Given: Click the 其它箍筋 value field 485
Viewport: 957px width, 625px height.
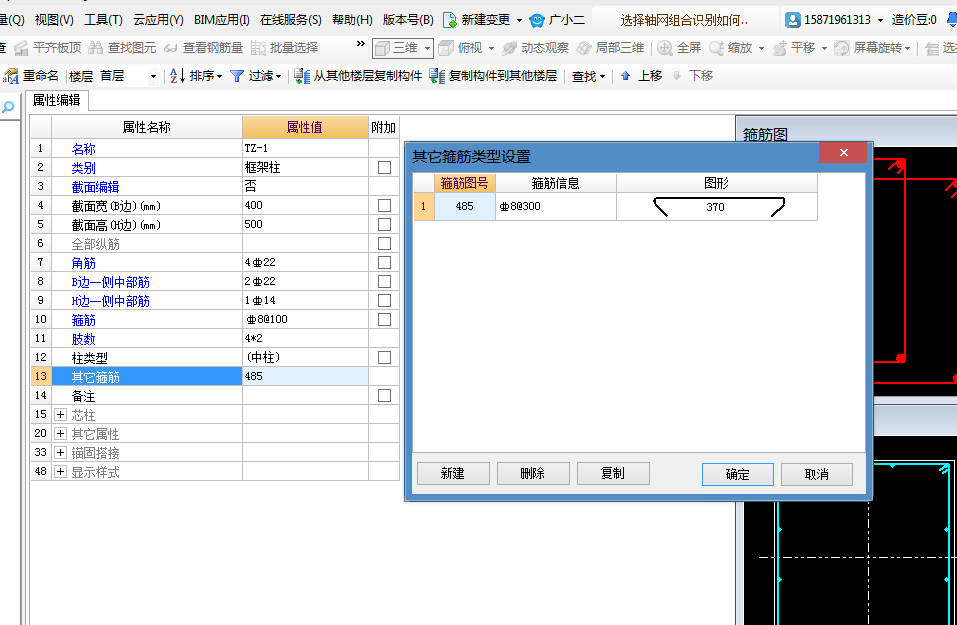Looking at the screenshot, I should pos(305,377).
